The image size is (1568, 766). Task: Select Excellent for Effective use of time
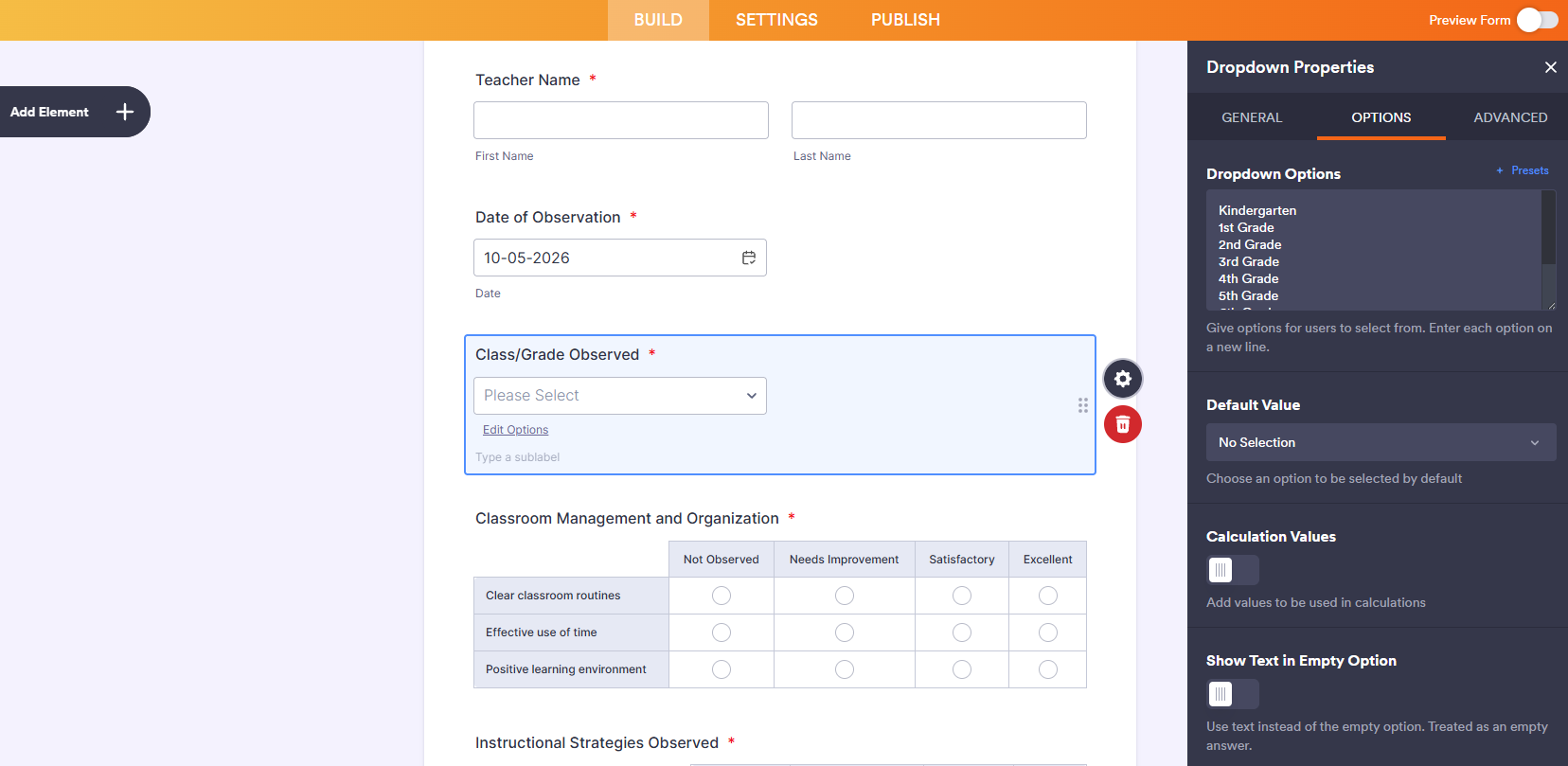point(1048,632)
